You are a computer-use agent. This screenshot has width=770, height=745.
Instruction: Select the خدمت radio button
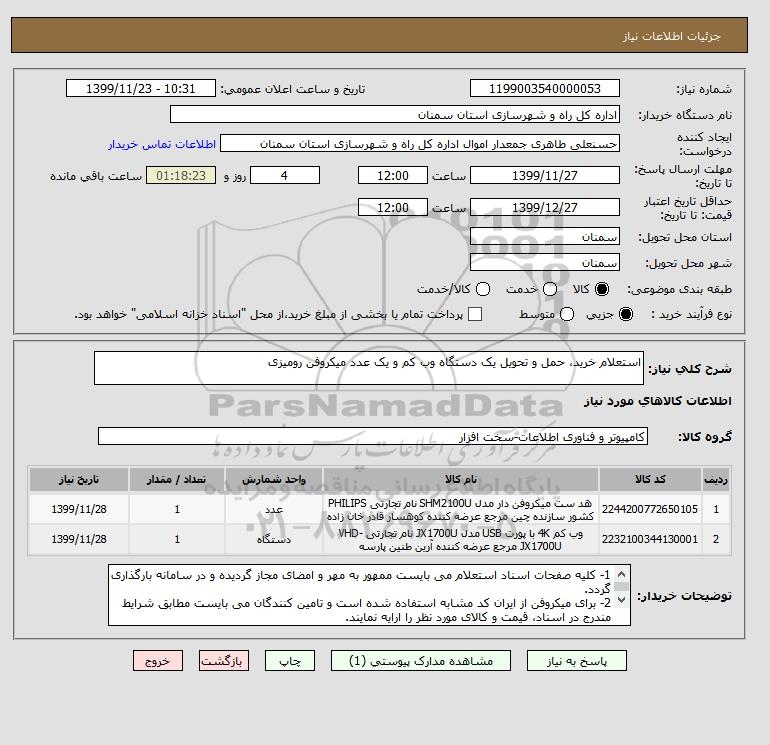pos(550,289)
